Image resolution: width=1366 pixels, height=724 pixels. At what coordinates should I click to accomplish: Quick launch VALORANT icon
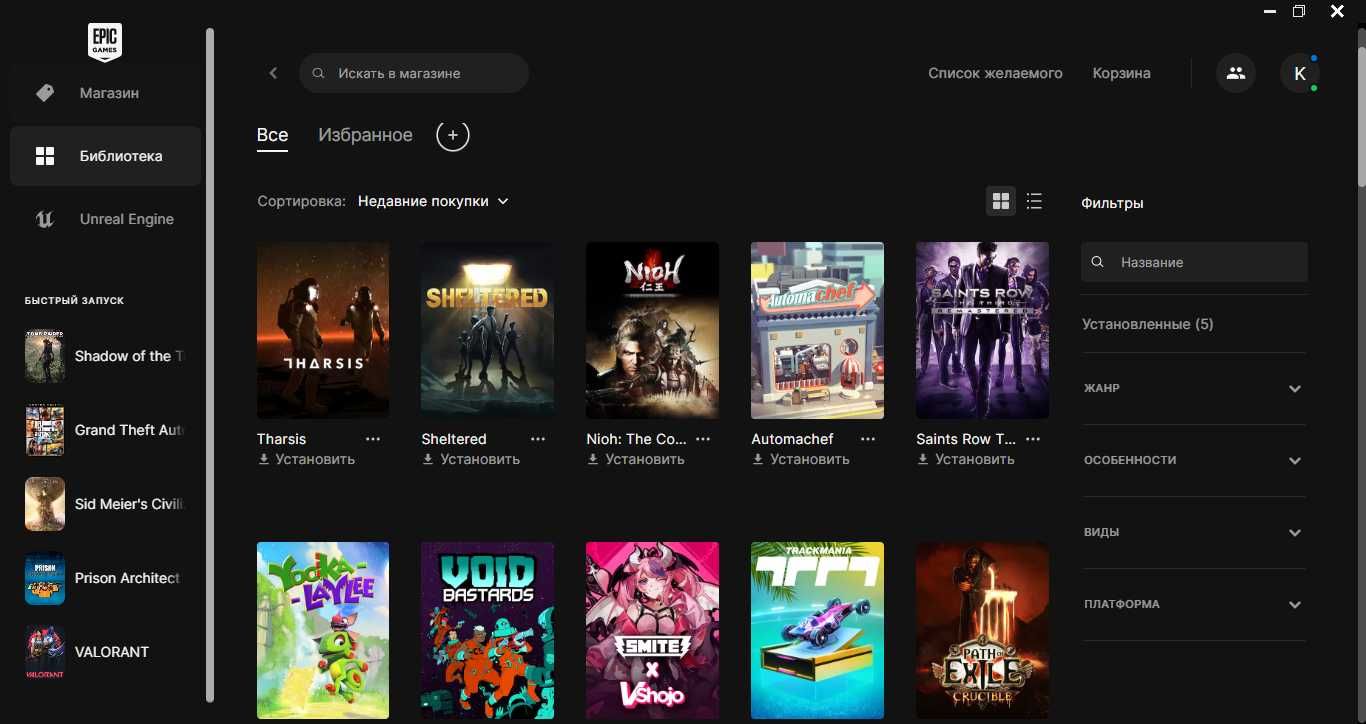point(45,652)
